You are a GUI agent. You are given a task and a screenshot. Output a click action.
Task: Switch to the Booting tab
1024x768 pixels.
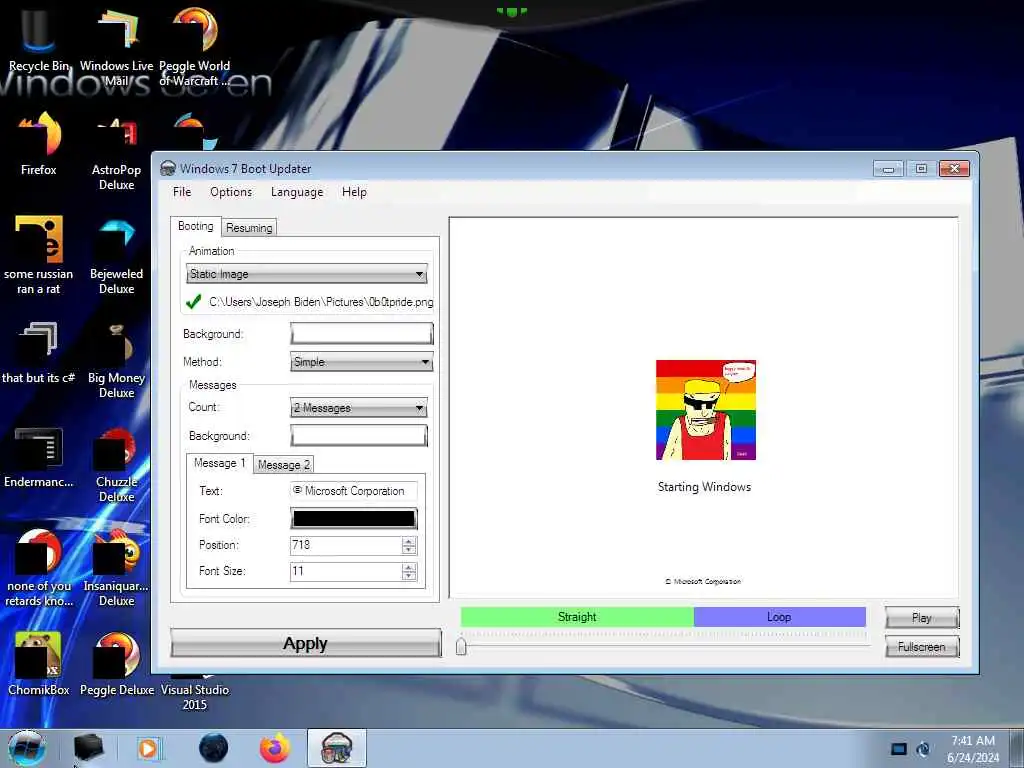195,226
